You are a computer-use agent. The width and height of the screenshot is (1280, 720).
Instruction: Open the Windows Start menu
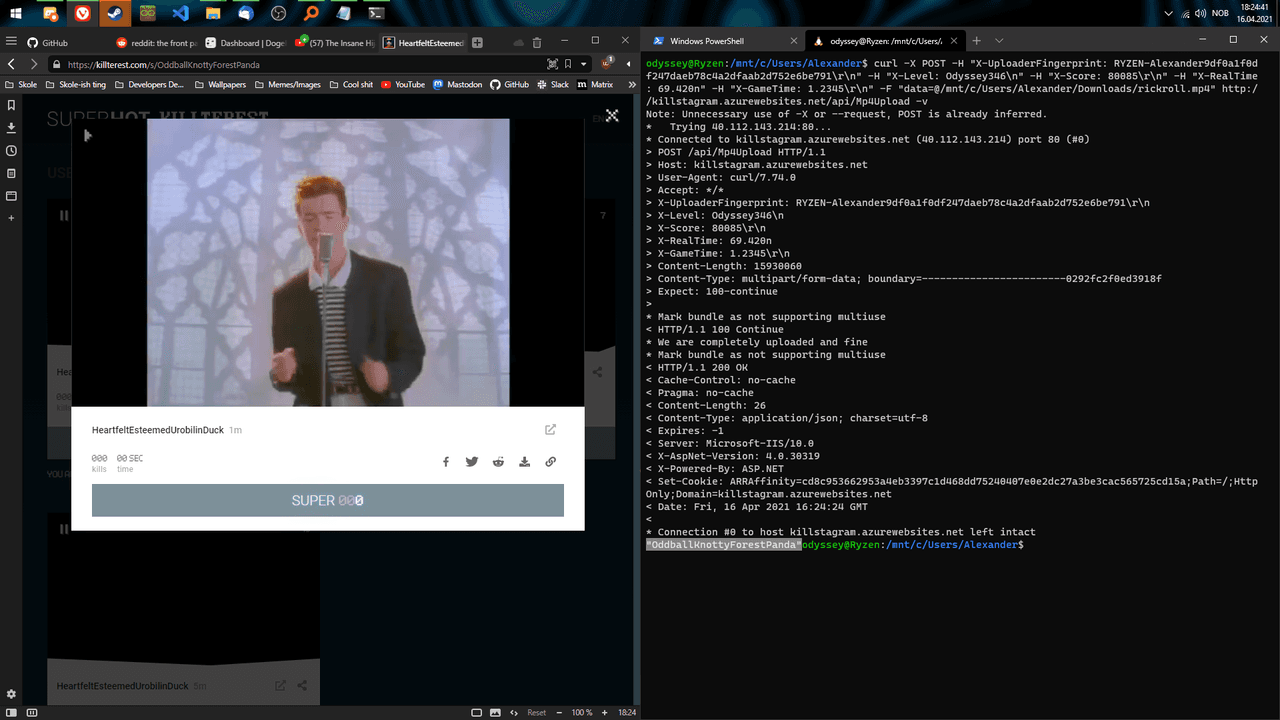pyautogui.click(x=16, y=14)
